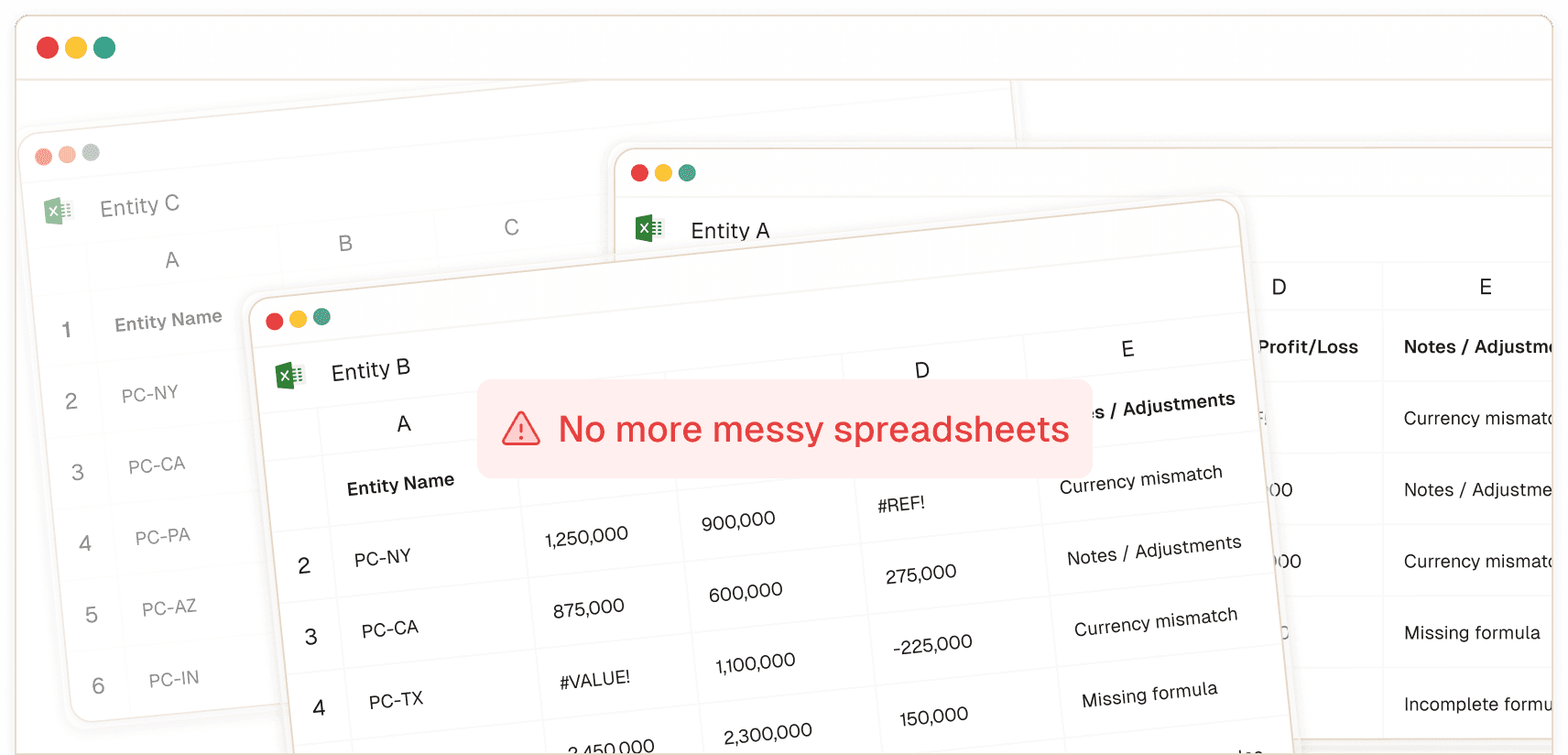1568x755 pixels.
Task: Select the #VALUE! error cell in Entity B
Action: (594, 680)
